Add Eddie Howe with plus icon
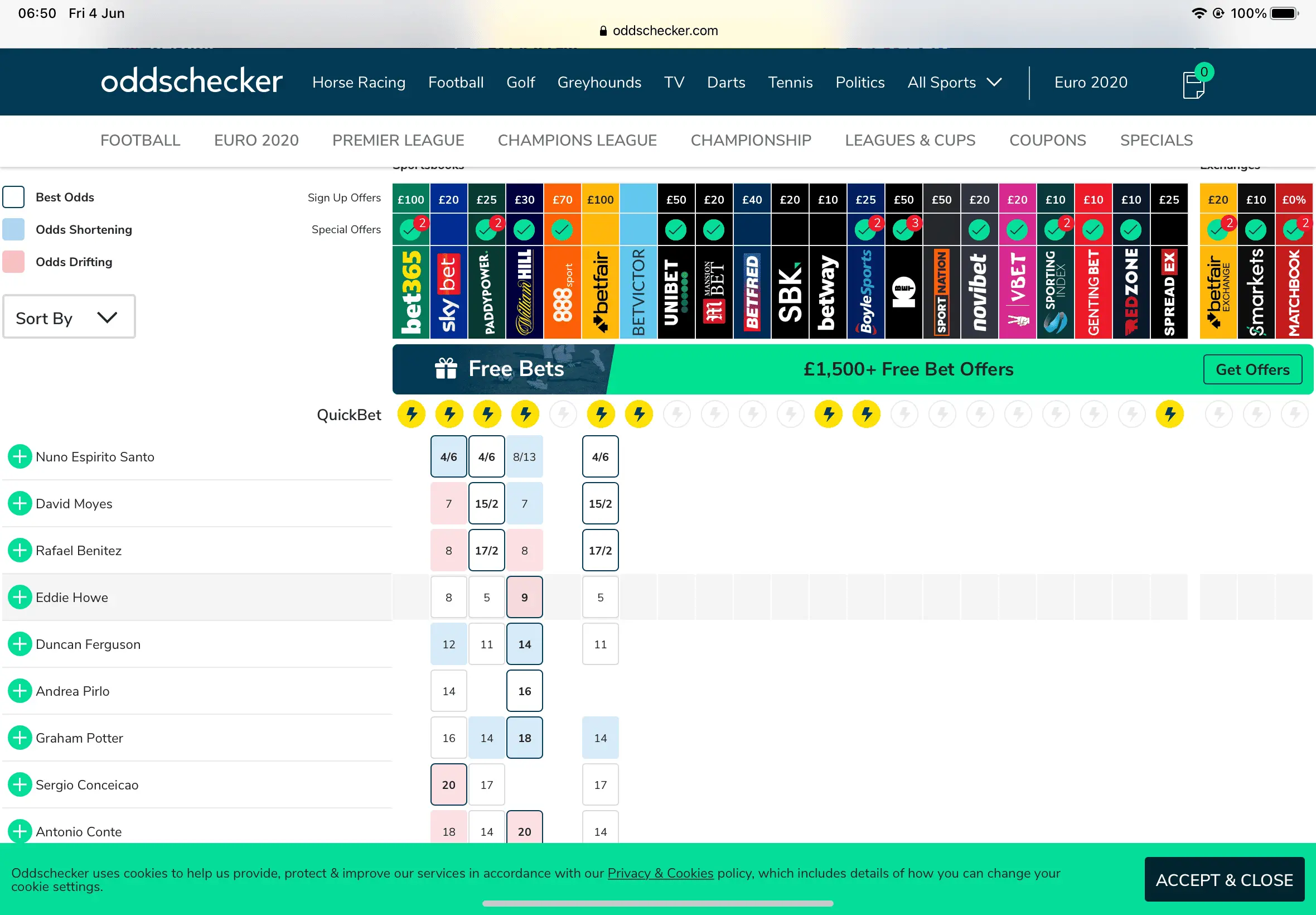Viewport: 1316px width, 915px height. tap(20, 598)
